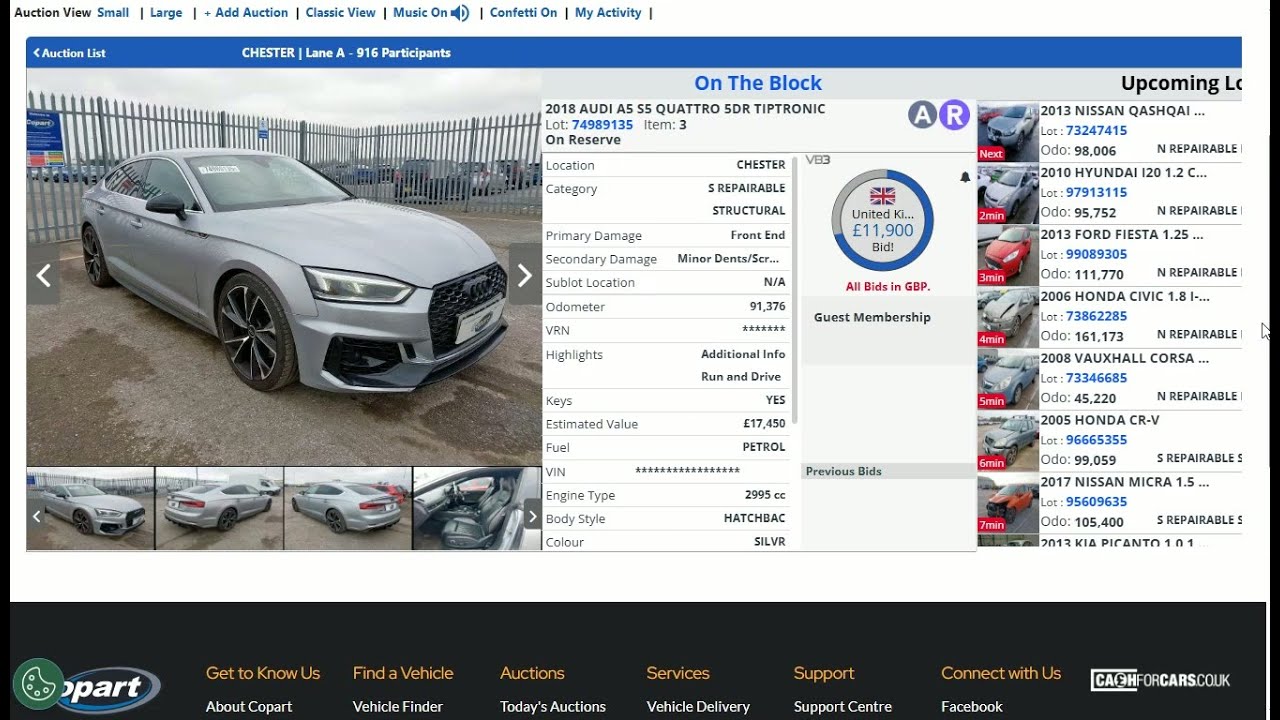Open lot number 74989135 link
This screenshot has height=720, width=1280.
pyautogui.click(x=602, y=125)
